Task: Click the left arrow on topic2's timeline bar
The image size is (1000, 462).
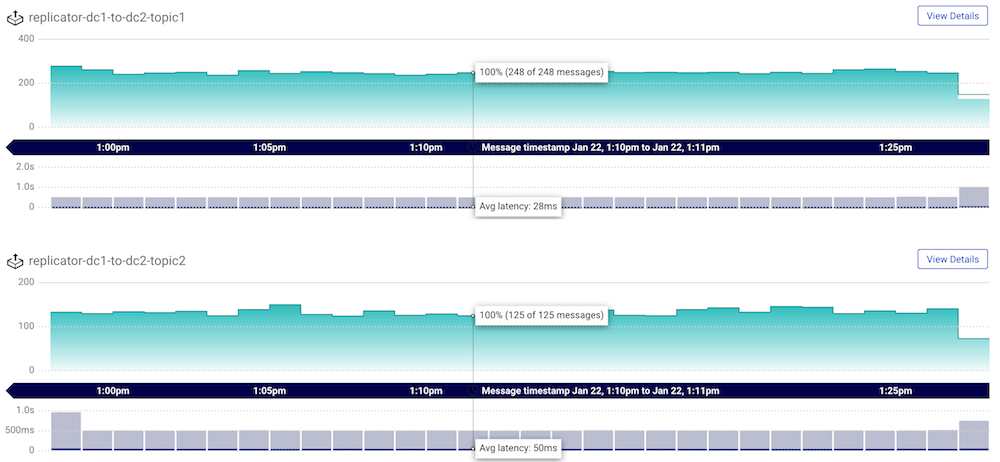Action: tap(10, 391)
